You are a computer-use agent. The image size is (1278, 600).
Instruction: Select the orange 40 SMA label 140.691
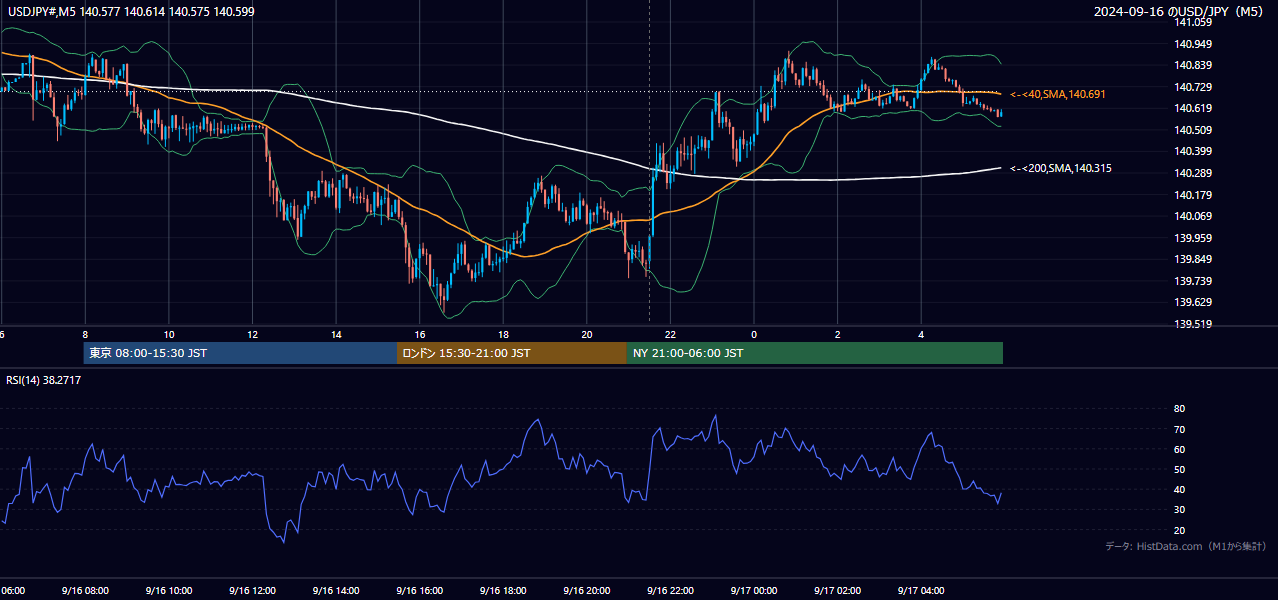click(x=1058, y=94)
